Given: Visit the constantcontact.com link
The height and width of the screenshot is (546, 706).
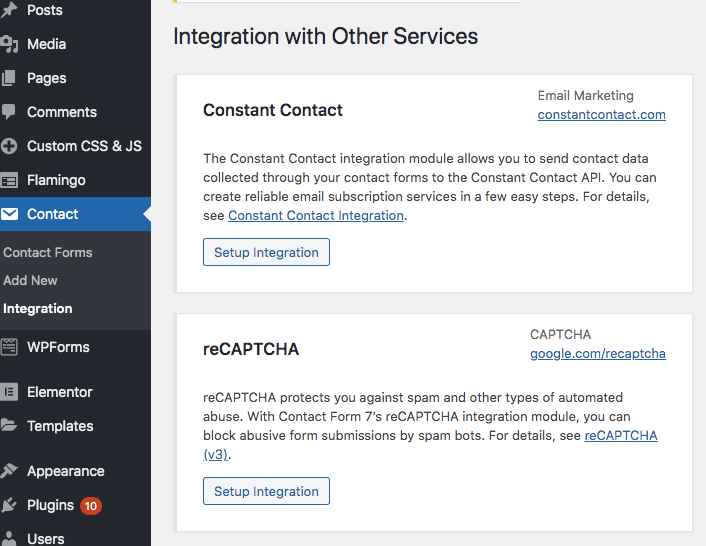Looking at the screenshot, I should pyautogui.click(x=602, y=115).
